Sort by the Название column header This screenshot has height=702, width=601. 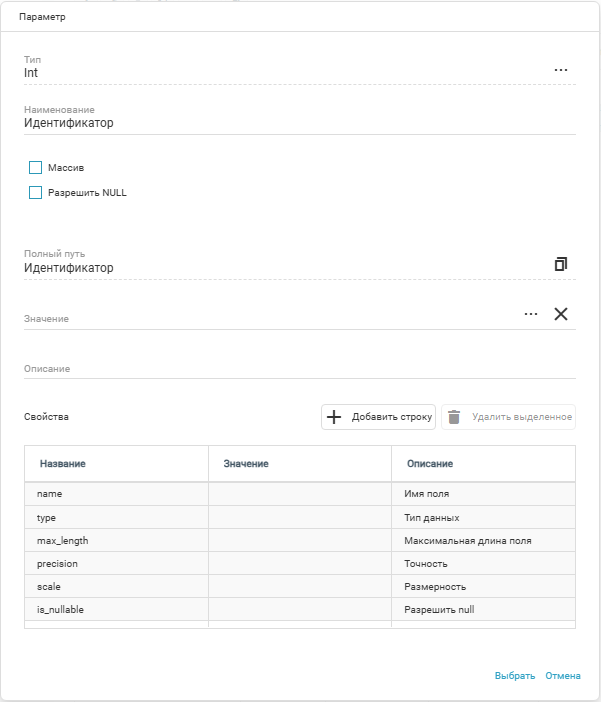coord(62,464)
